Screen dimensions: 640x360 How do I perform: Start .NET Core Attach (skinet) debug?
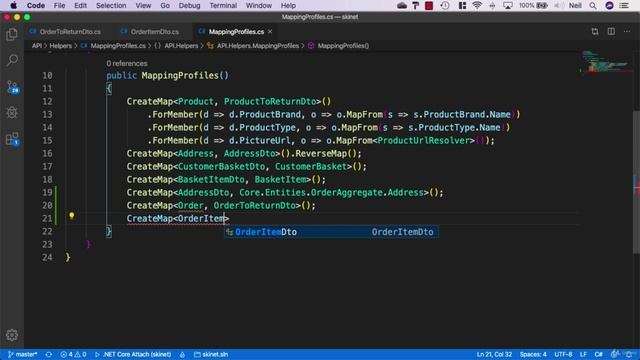pyautogui.click(x=133, y=354)
